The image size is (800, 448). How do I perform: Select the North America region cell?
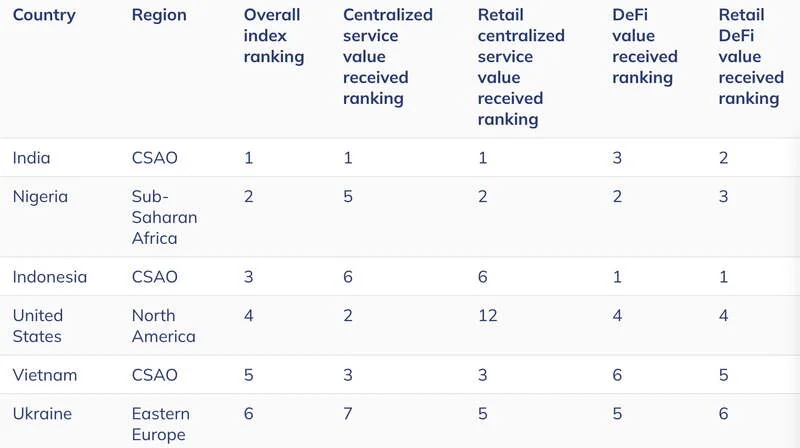pyautogui.click(x=163, y=326)
